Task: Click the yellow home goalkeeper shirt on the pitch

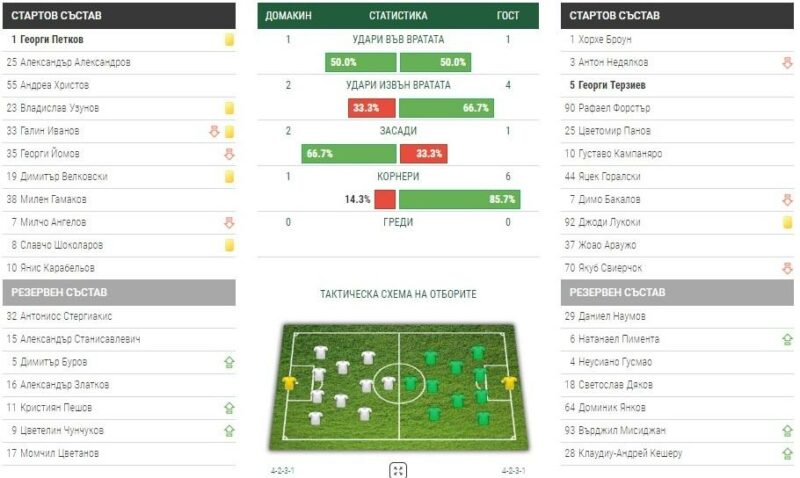Action: click(291, 383)
